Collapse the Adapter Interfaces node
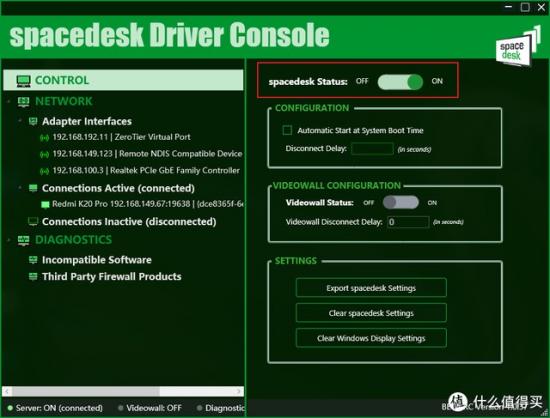The width and height of the screenshot is (550, 418). coord(20,121)
